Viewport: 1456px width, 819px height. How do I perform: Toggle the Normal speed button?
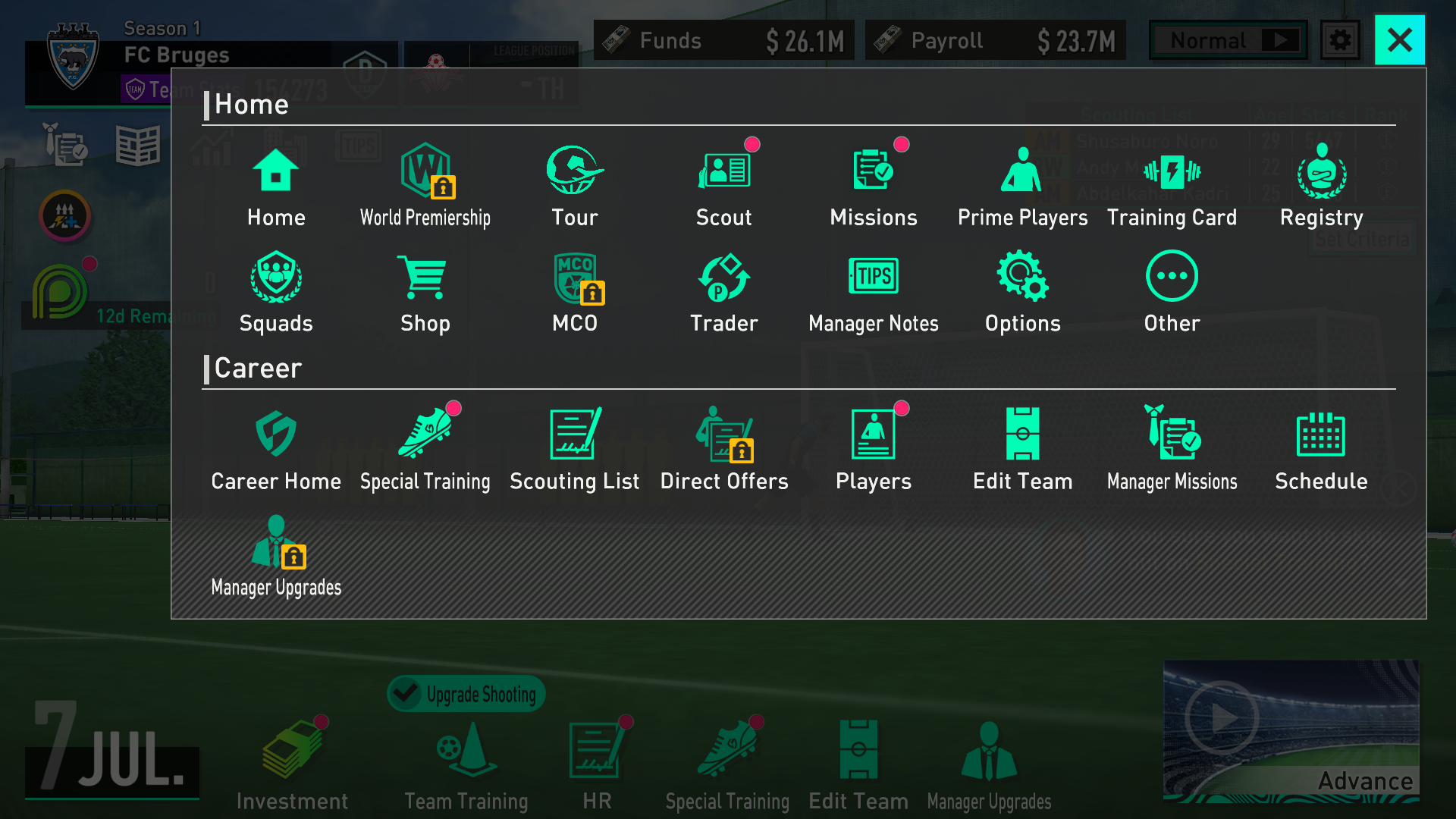(x=1228, y=40)
